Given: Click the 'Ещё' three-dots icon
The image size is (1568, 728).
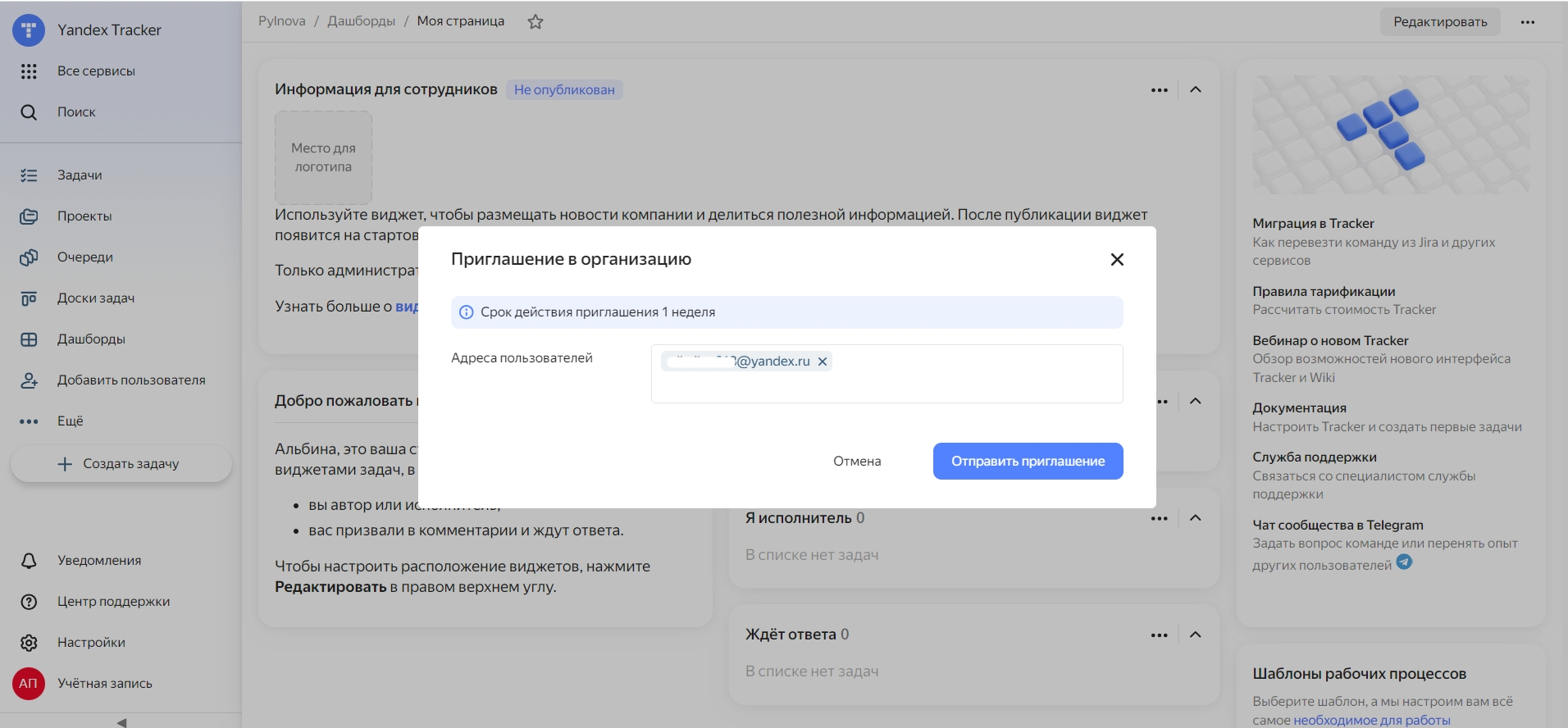Looking at the screenshot, I should (29, 421).
